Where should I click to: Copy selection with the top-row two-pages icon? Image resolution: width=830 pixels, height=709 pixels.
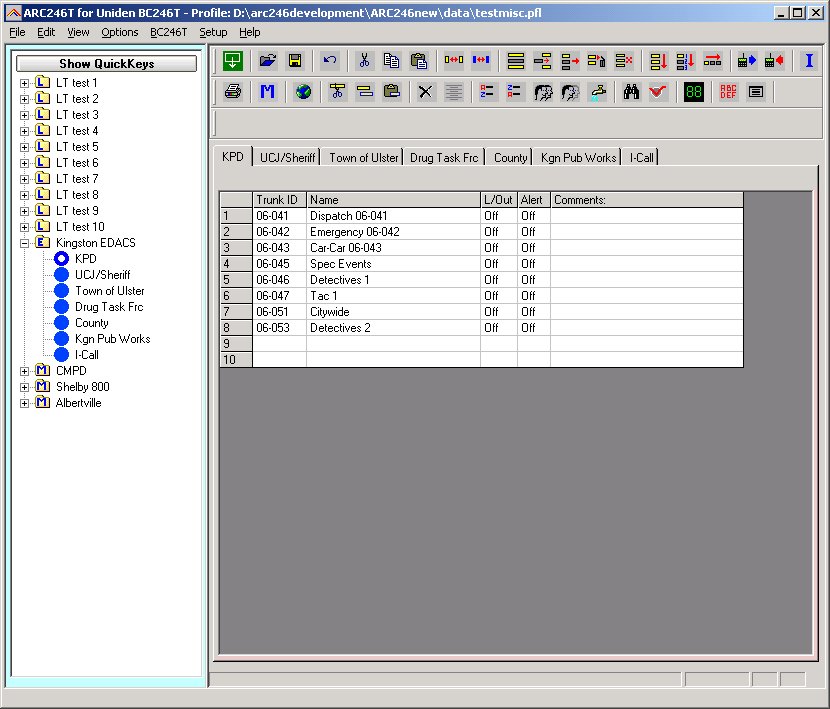(x=391, y=60)
